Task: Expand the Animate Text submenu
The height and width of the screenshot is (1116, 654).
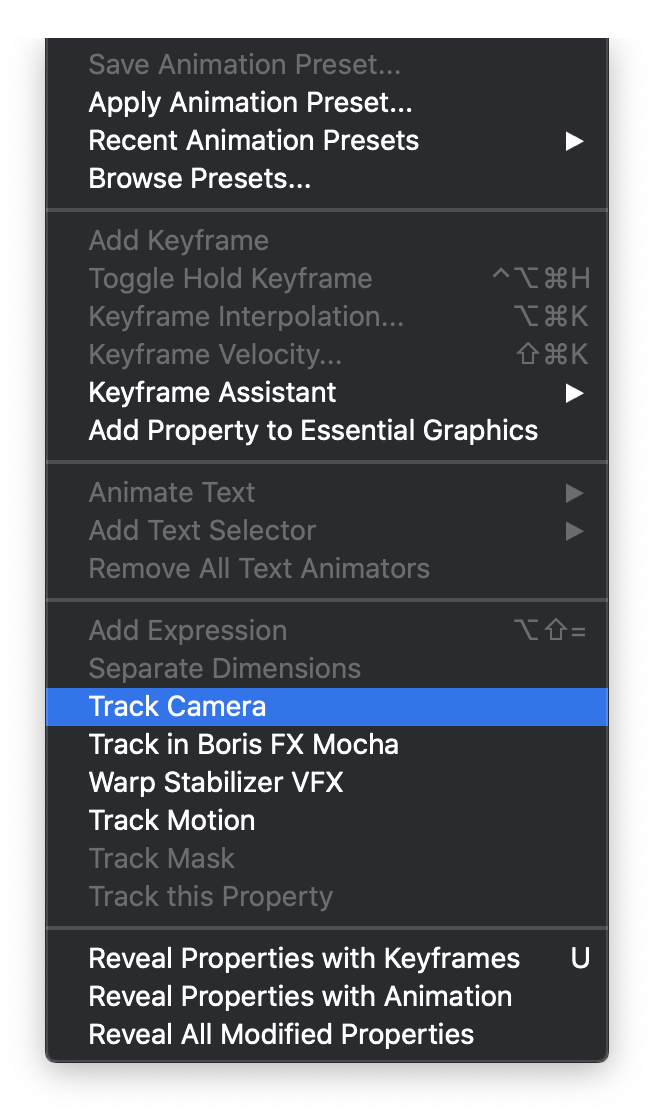Action: click(x=172, y=492)
